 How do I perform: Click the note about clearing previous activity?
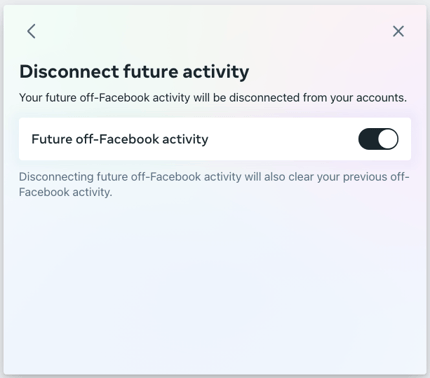[x=214, y=184]
